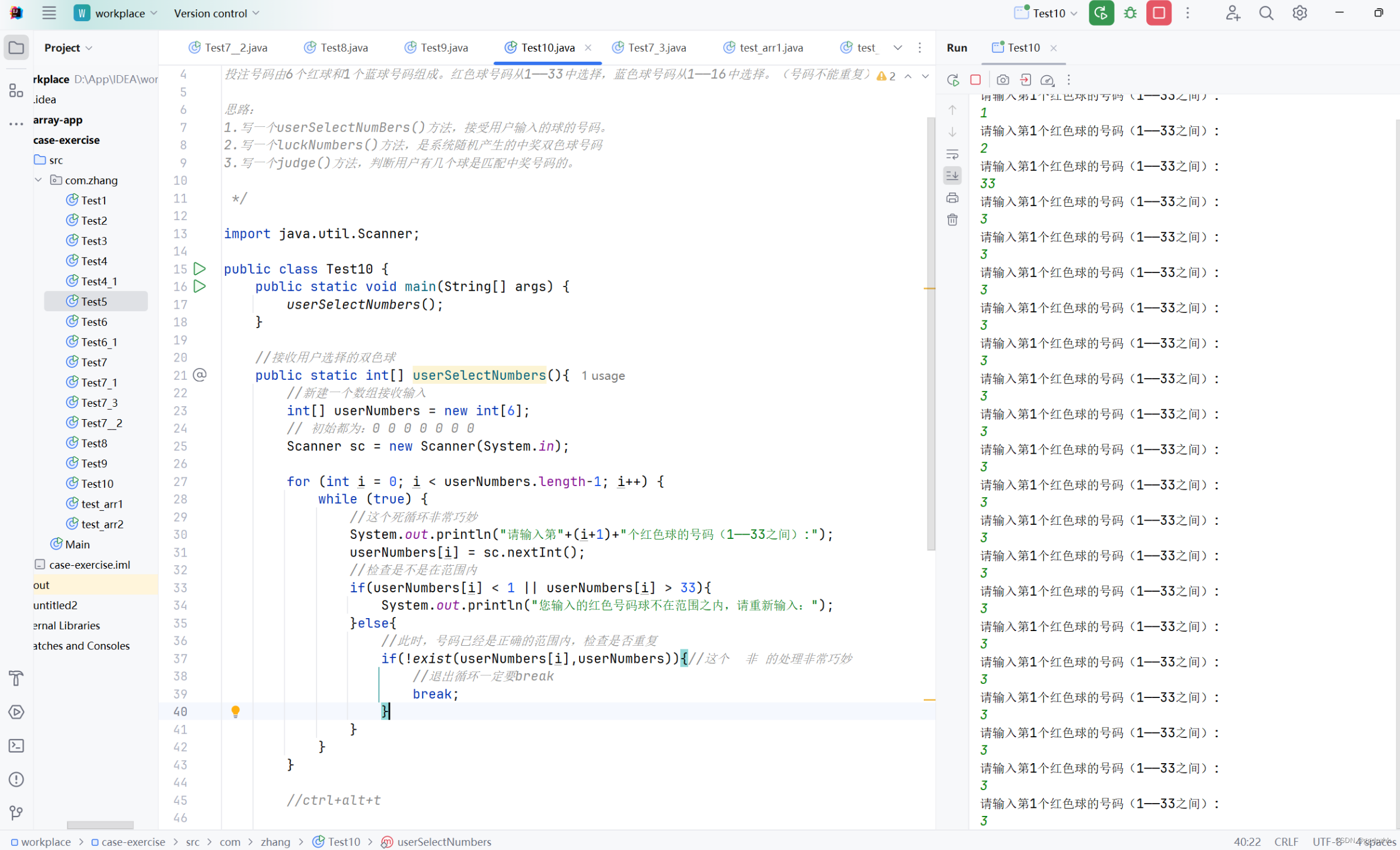Start debugging with the bug icon
The image size is (1400, 850).
(1130, 13)
